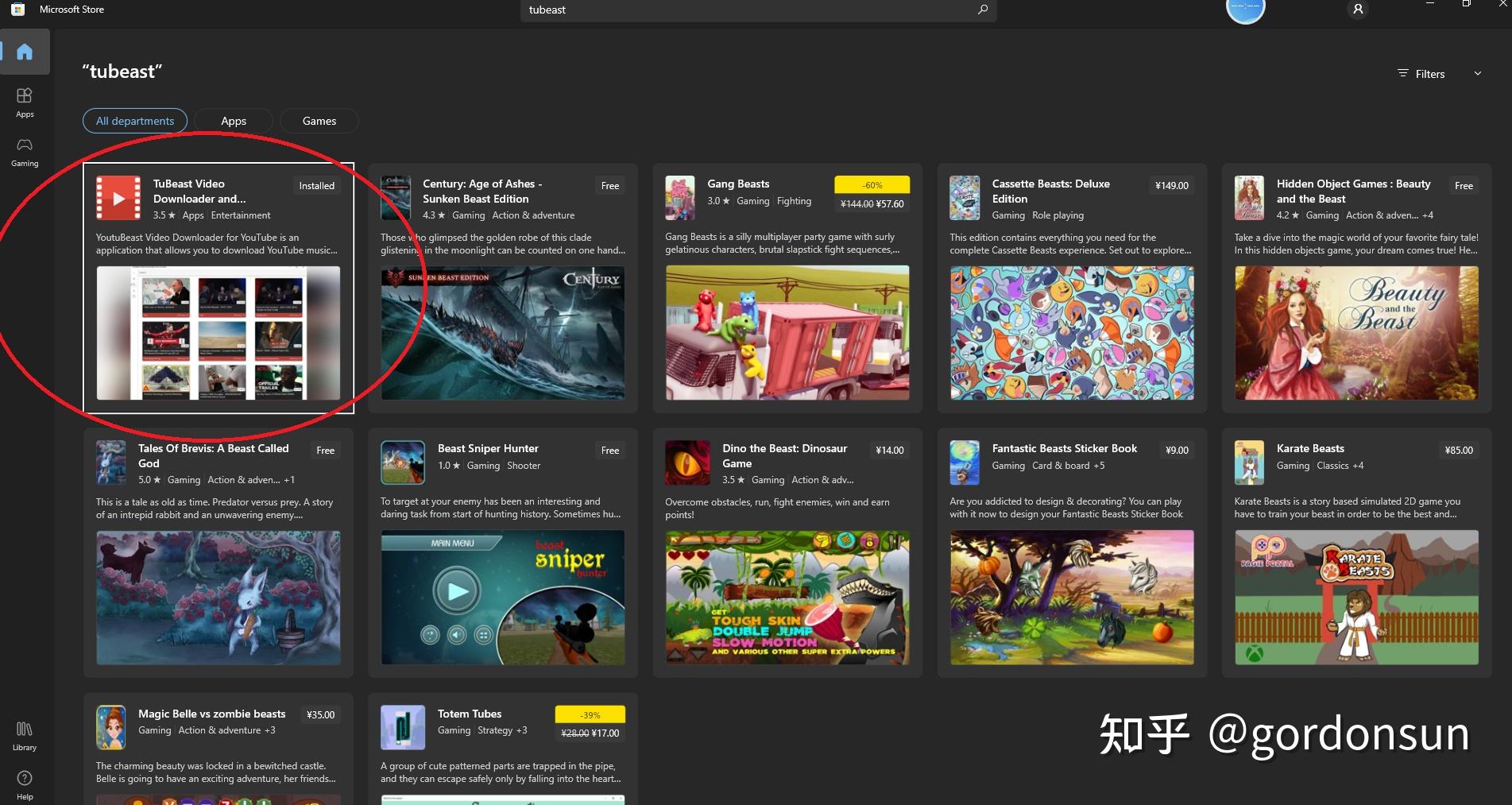Open Help at the sidebar bottom
The width and height of the screenshot is (1512, 805).
pyautogui.click(x=25, y=784)
